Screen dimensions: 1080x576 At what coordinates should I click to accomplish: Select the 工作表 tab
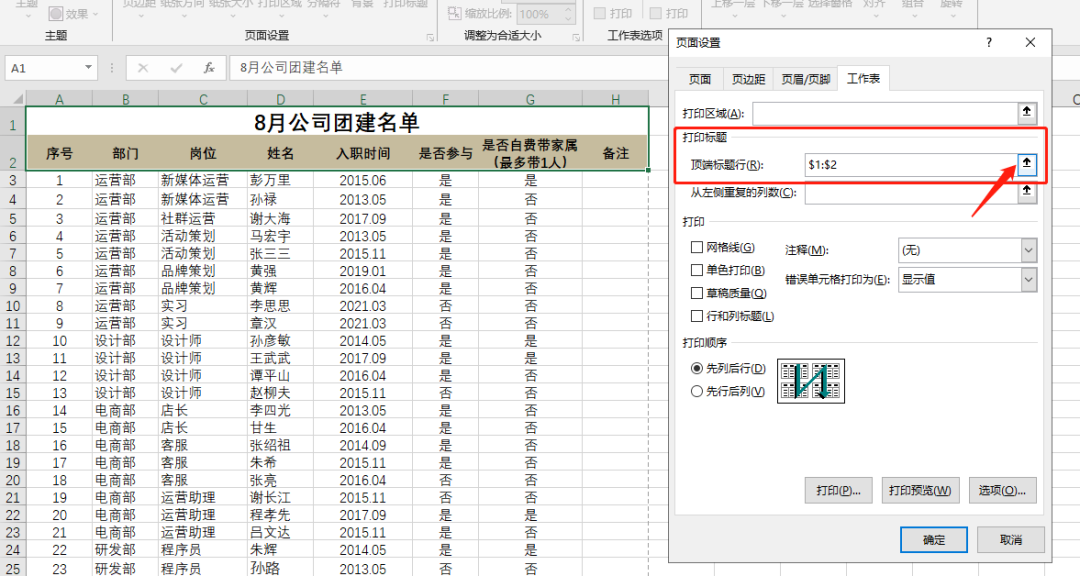point(864,79)
